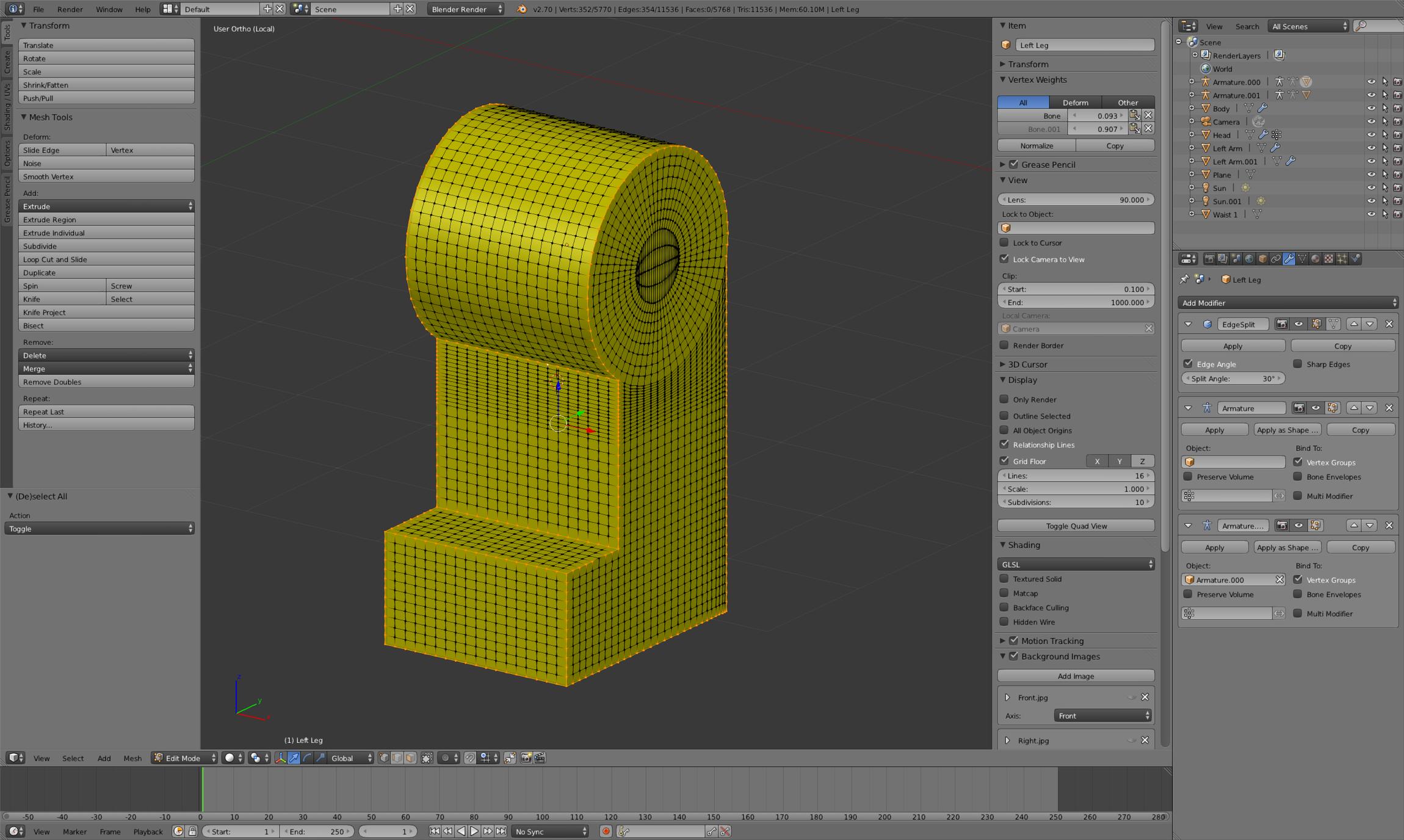Open the World properties tab
1404x840 pixels.
pos(1249,259)
